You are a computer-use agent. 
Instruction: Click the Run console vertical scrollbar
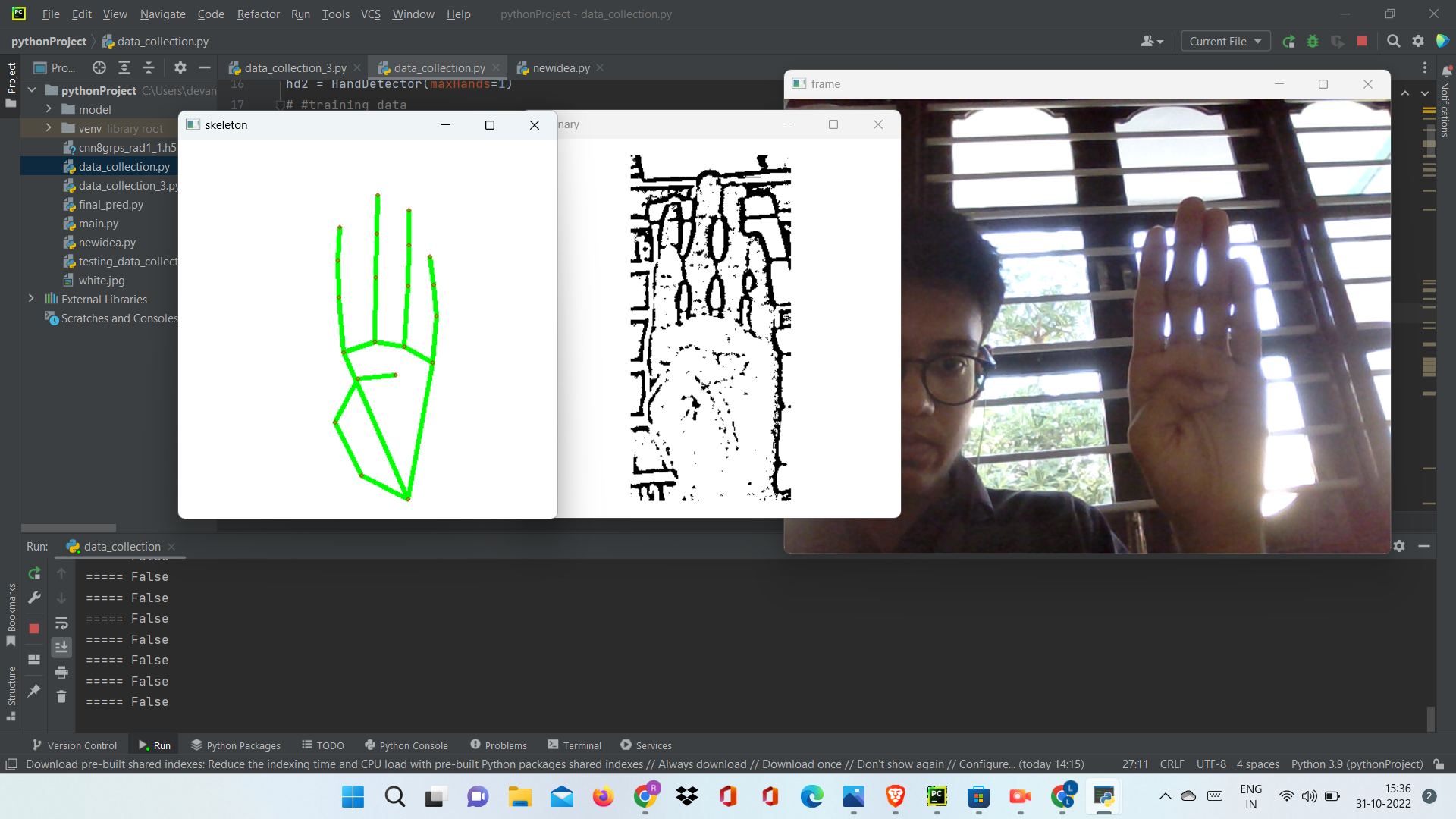(x=1430, y=717)
